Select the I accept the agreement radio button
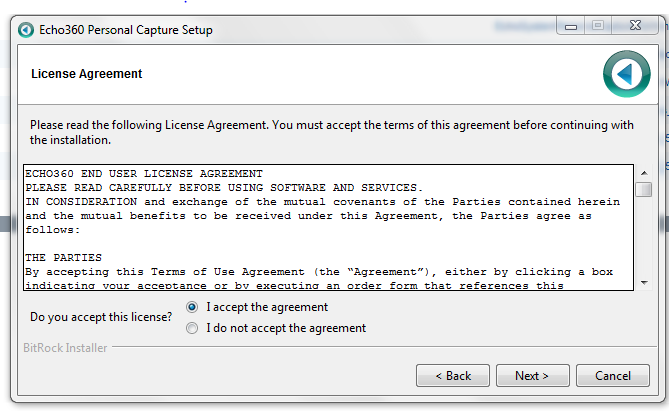669x411 pixels. [192, 307]
